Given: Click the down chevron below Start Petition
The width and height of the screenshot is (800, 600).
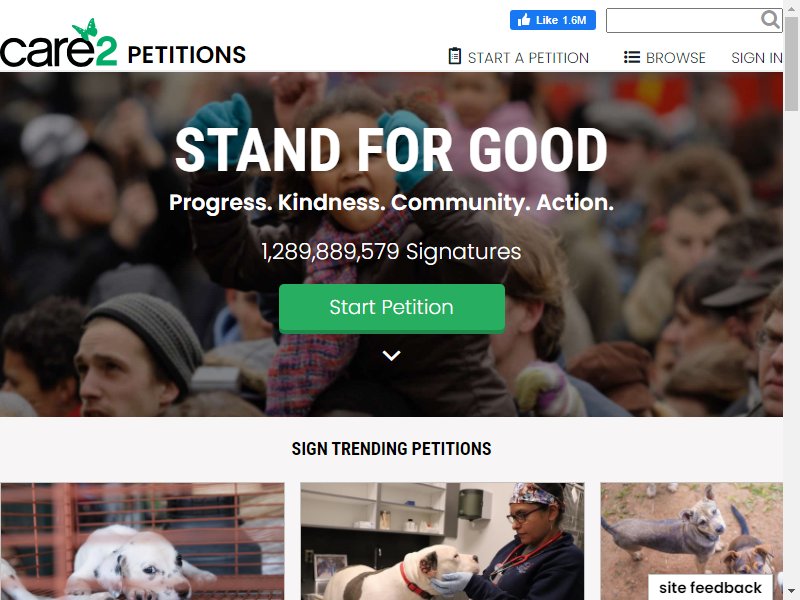Looking at the screenshot, I should click(x=391, y=356).
